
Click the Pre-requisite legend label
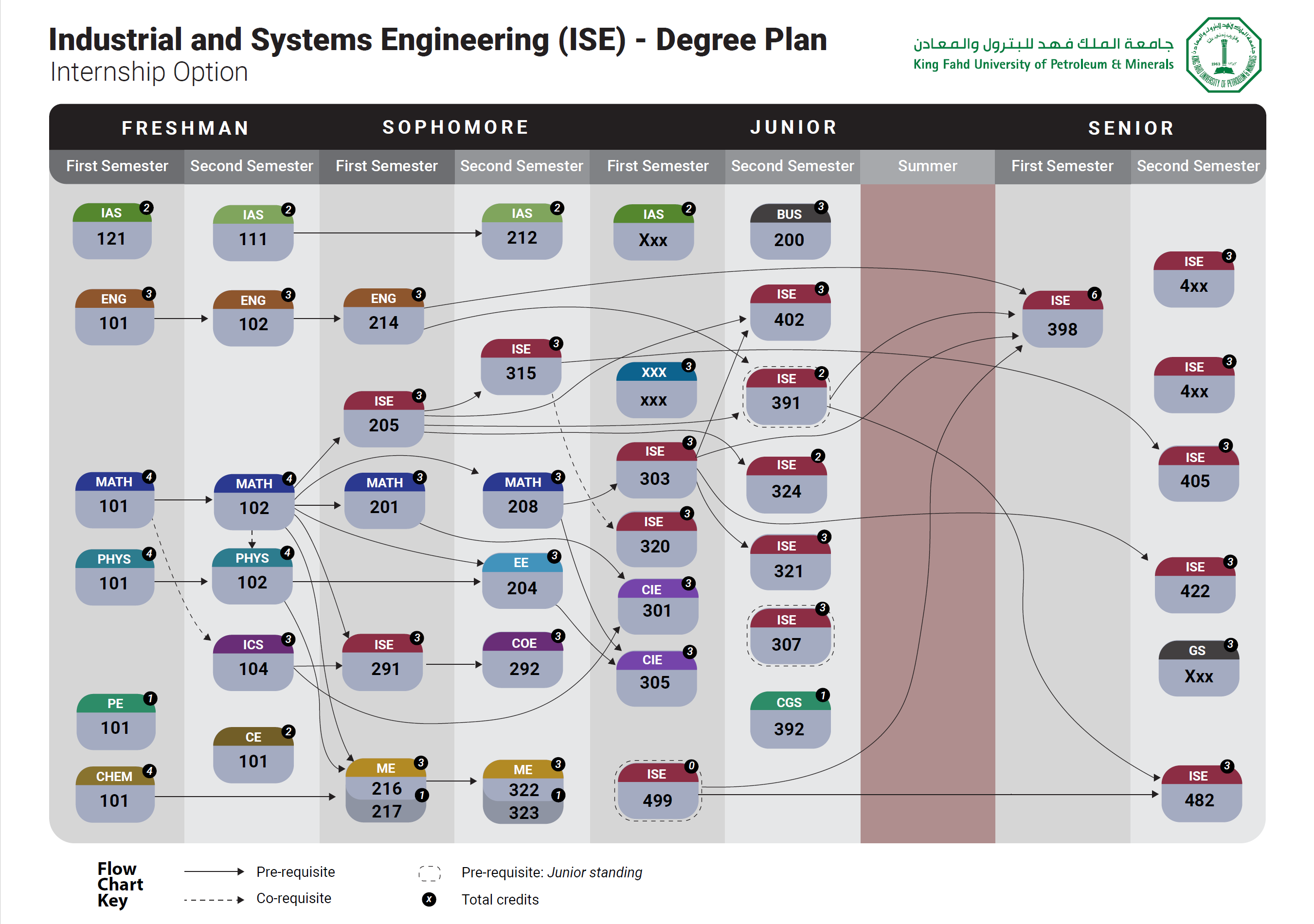pos(295,872)
